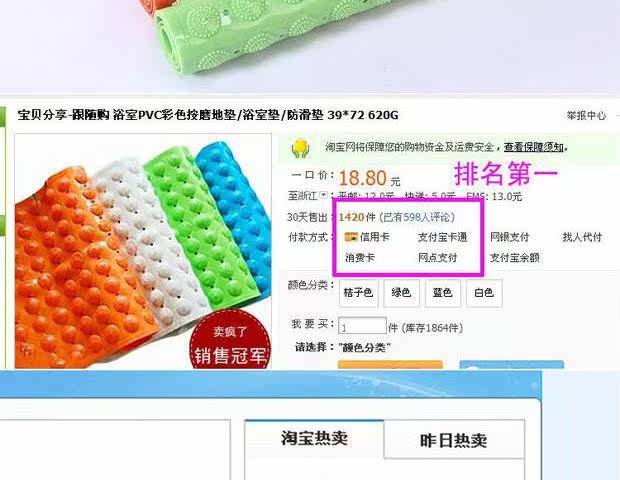Select the 桔子色 color option
620x480 pixels.
tap(358, 293)
